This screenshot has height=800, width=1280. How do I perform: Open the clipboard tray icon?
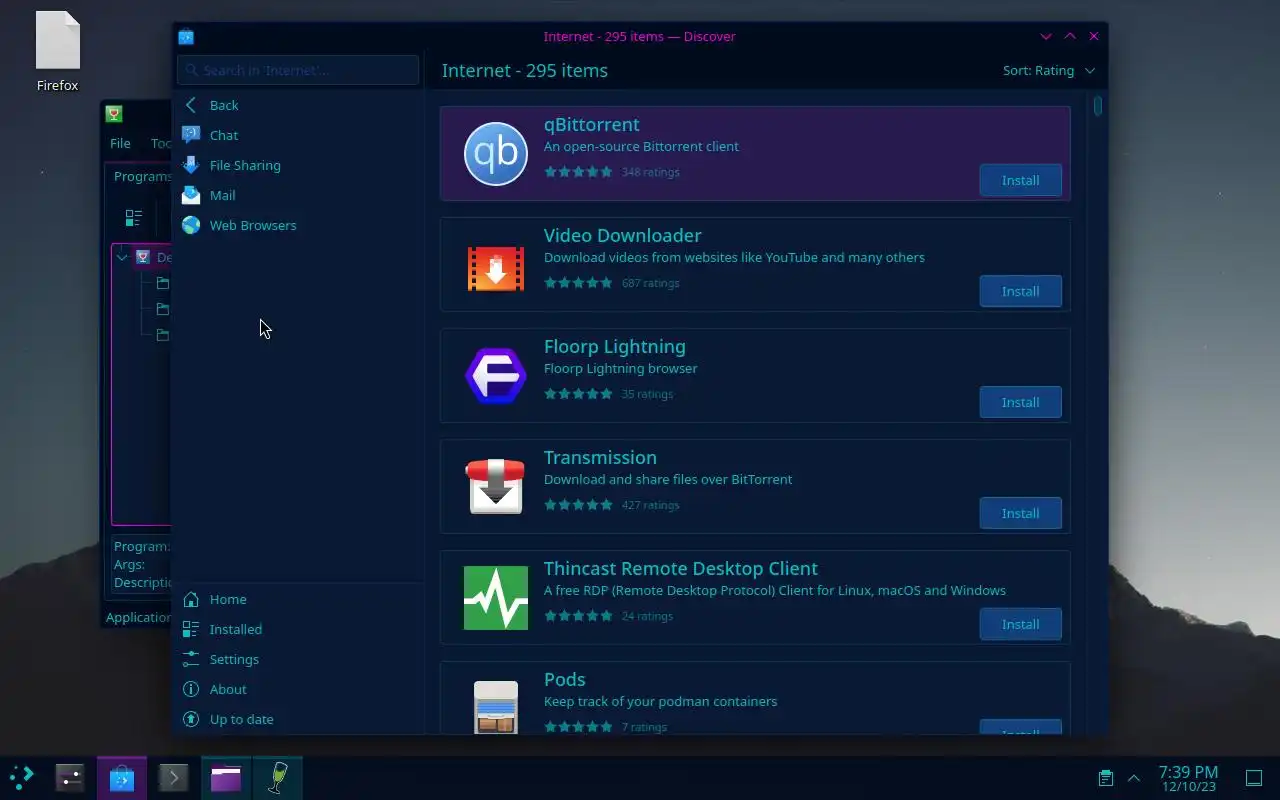pos(1106,778)
